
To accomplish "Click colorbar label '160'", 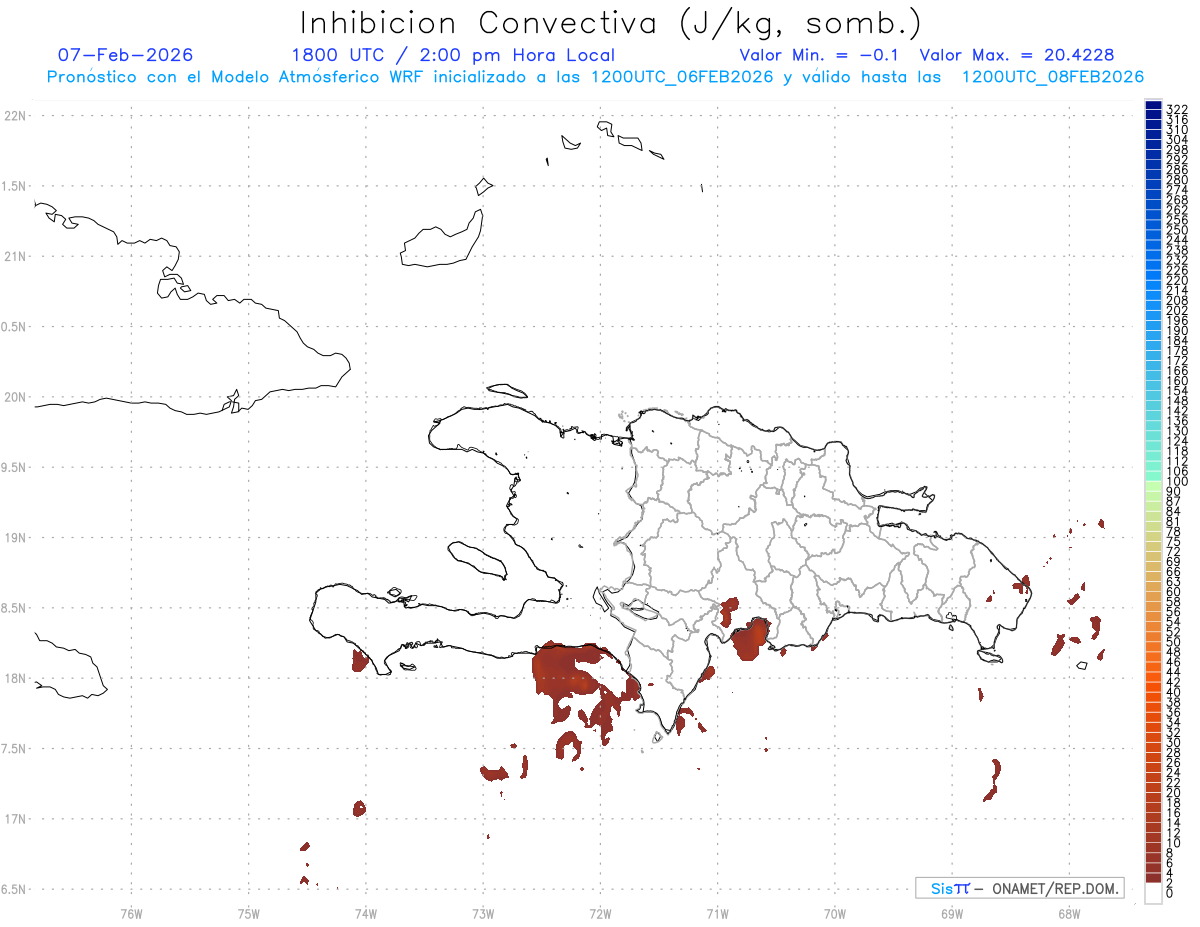I will (1176, 381).
